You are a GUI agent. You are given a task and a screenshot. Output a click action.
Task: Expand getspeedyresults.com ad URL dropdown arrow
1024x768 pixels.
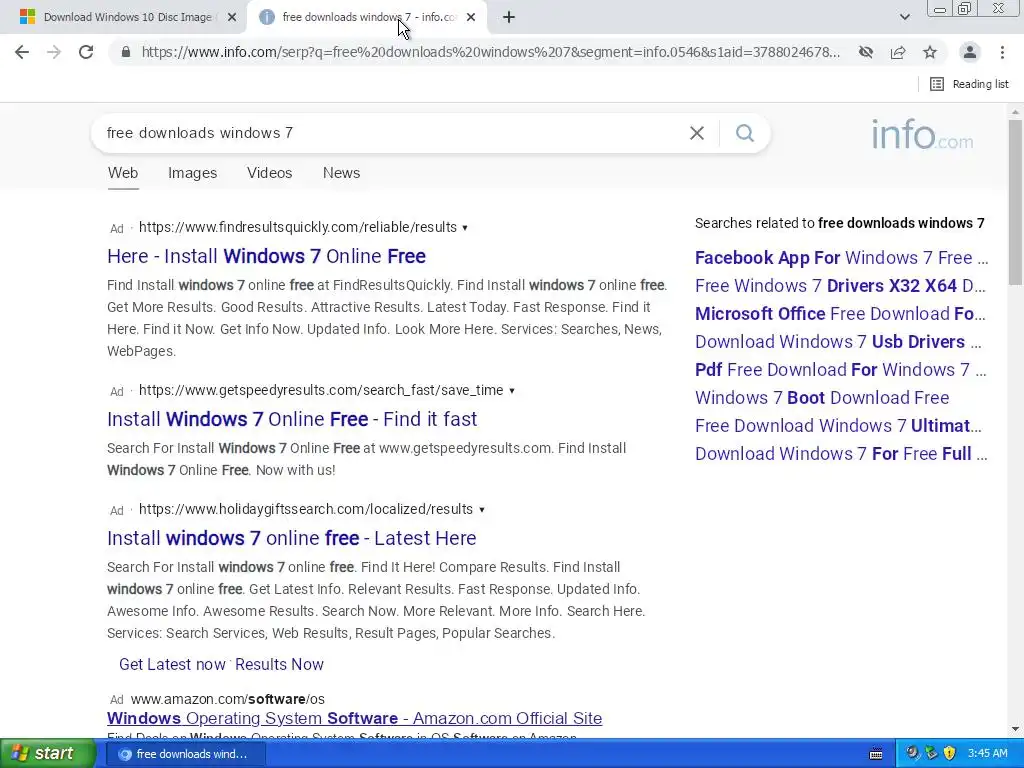click(512, 391)
